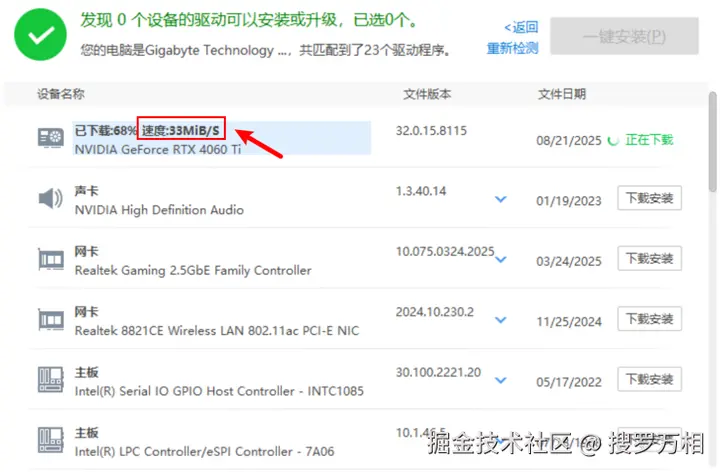Click 下载安装 for Realtek Gaming 2.5GbE controller
This screenshot has width=720, height=472.
click(649, 258)
